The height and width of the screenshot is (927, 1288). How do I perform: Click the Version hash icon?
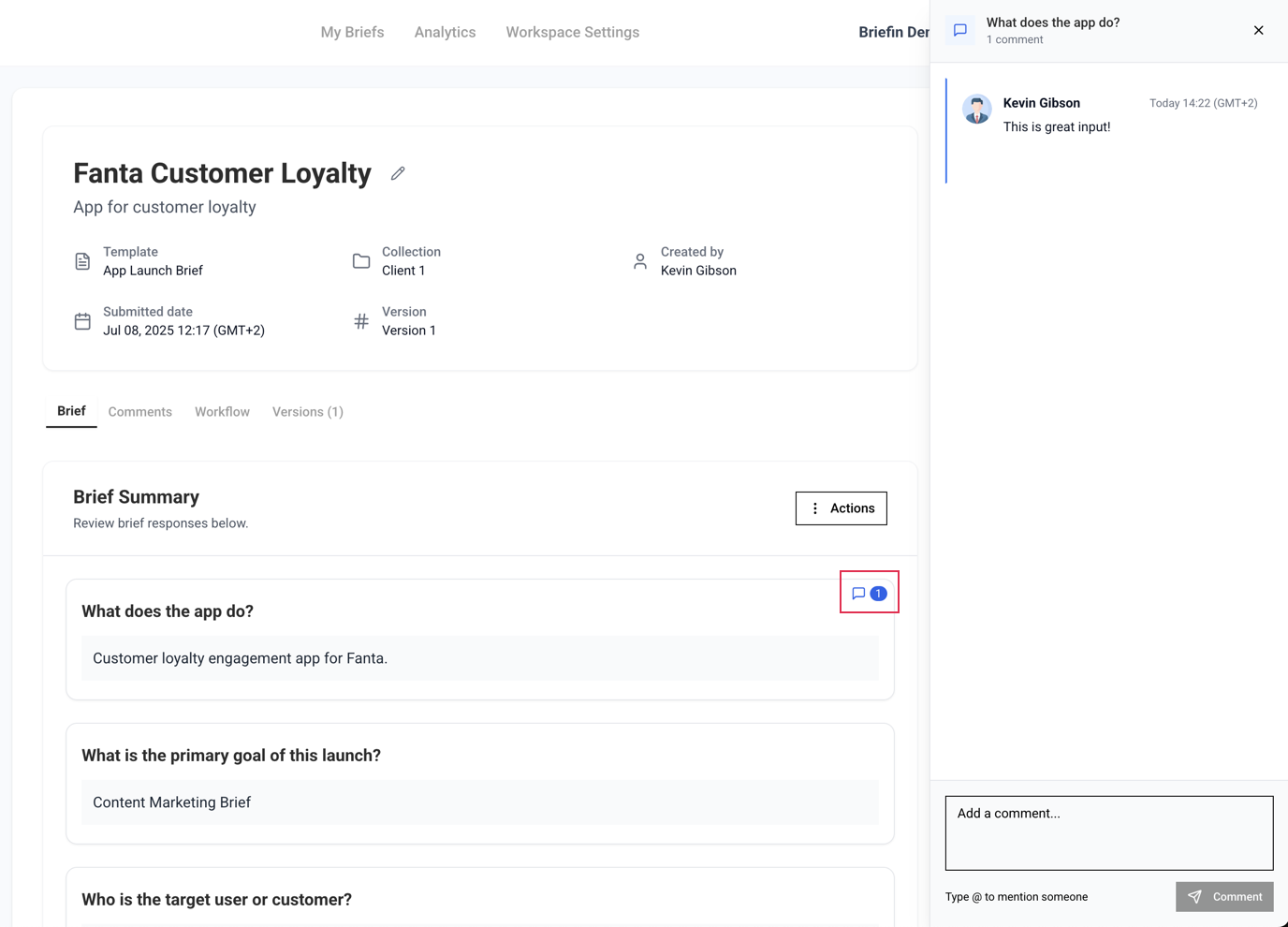(x=361, y=321)
